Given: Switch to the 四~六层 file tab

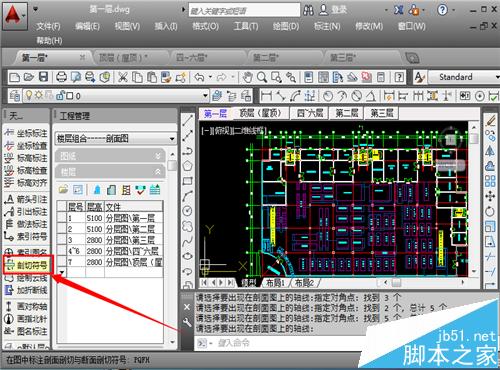Looking at the screenshot, I should [192, 58].
